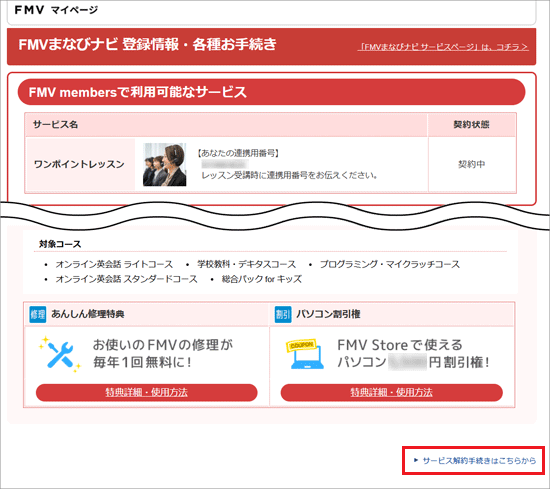The image size is (550, 489).
Task: Click 総合パック for キッズ item
Action: (262, 279)
